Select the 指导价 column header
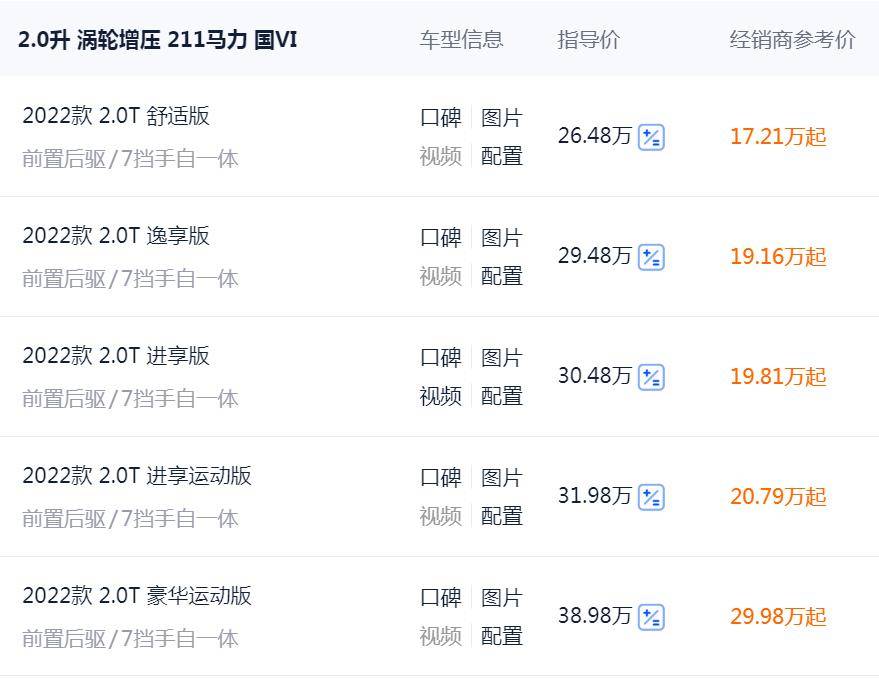Viewport: 879px width, 678px height. pyautogui.click(x=589, y=41)
